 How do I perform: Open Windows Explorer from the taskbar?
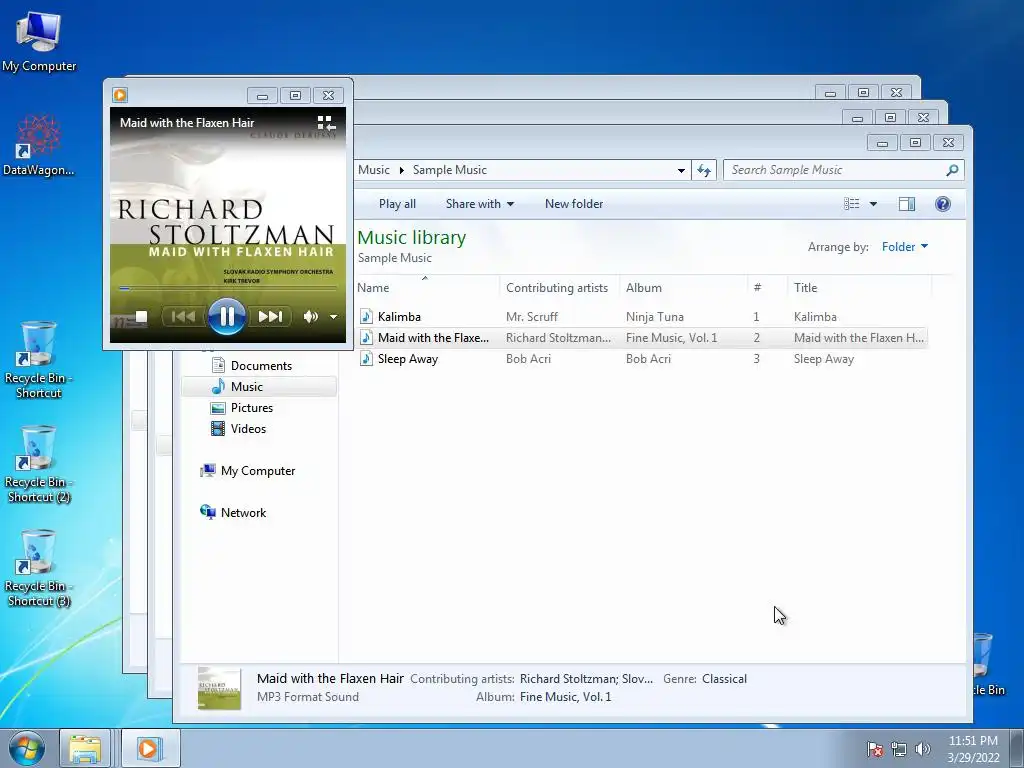pos(86,748)
